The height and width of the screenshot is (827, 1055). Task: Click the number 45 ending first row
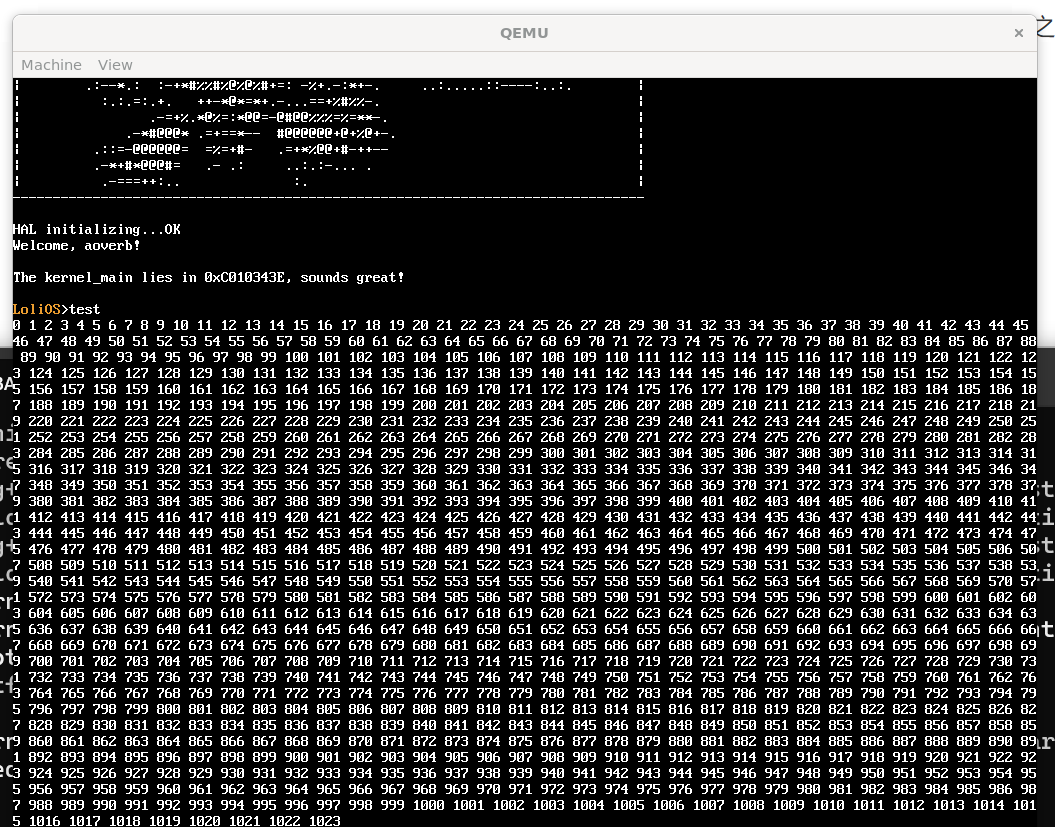1020,325
